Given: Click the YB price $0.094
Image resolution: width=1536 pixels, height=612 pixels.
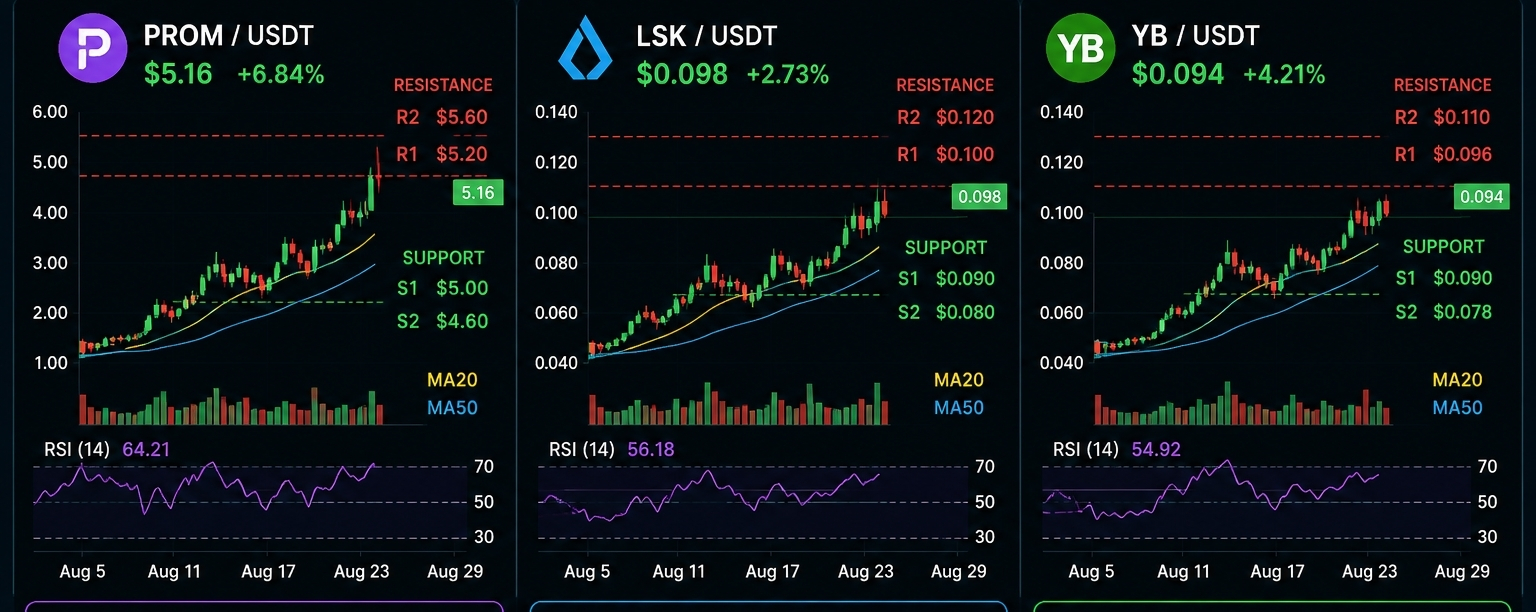Looking at the screenshot, I should coord(1178,74).
